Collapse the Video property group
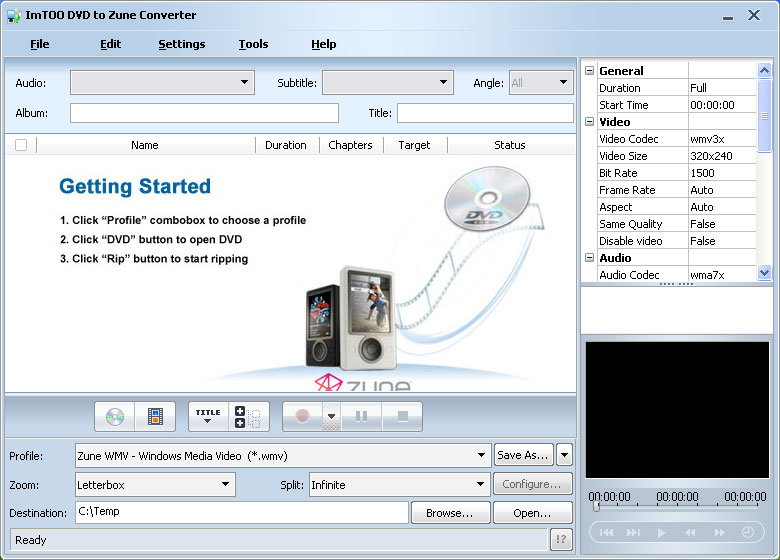Screen dimensions: 780x560 590,122
